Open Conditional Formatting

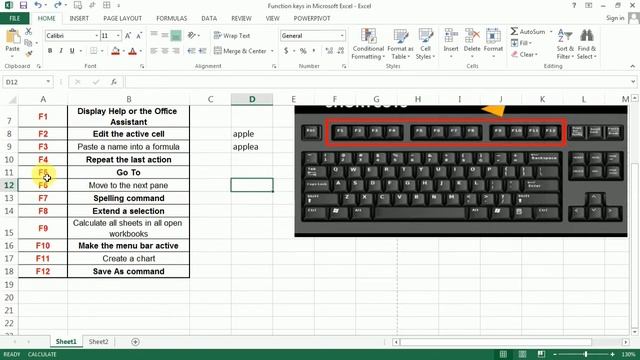pos(368,44)
